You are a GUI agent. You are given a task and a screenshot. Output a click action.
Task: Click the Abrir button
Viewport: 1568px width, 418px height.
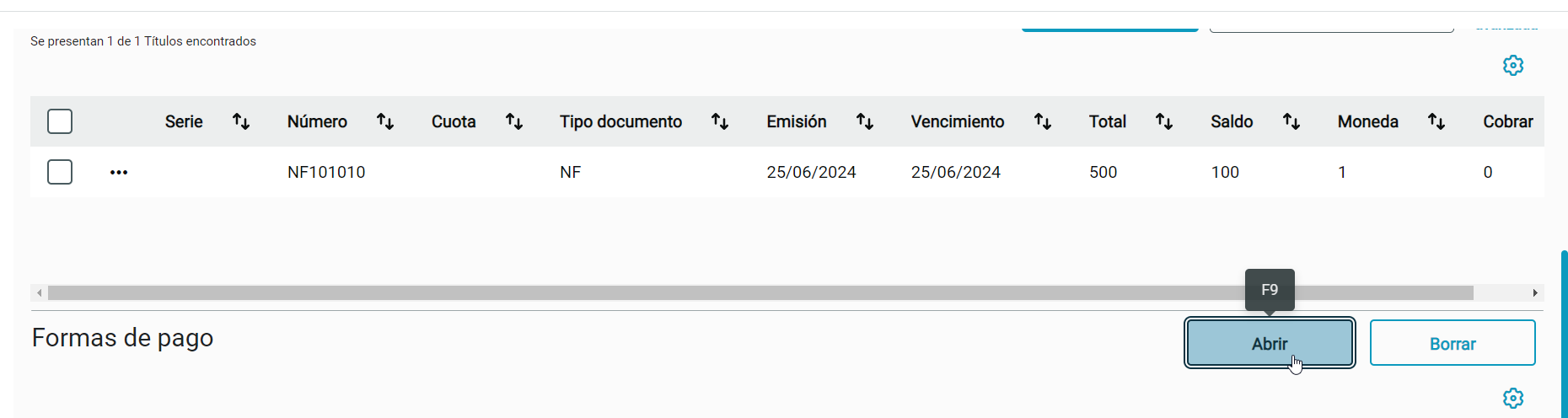[x=1270, y=343]
